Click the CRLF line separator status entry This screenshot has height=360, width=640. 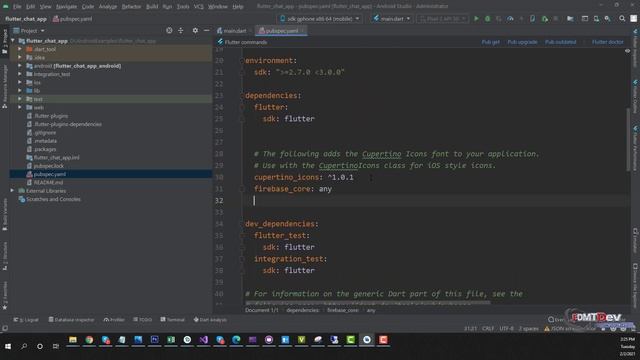click(488, 329)
